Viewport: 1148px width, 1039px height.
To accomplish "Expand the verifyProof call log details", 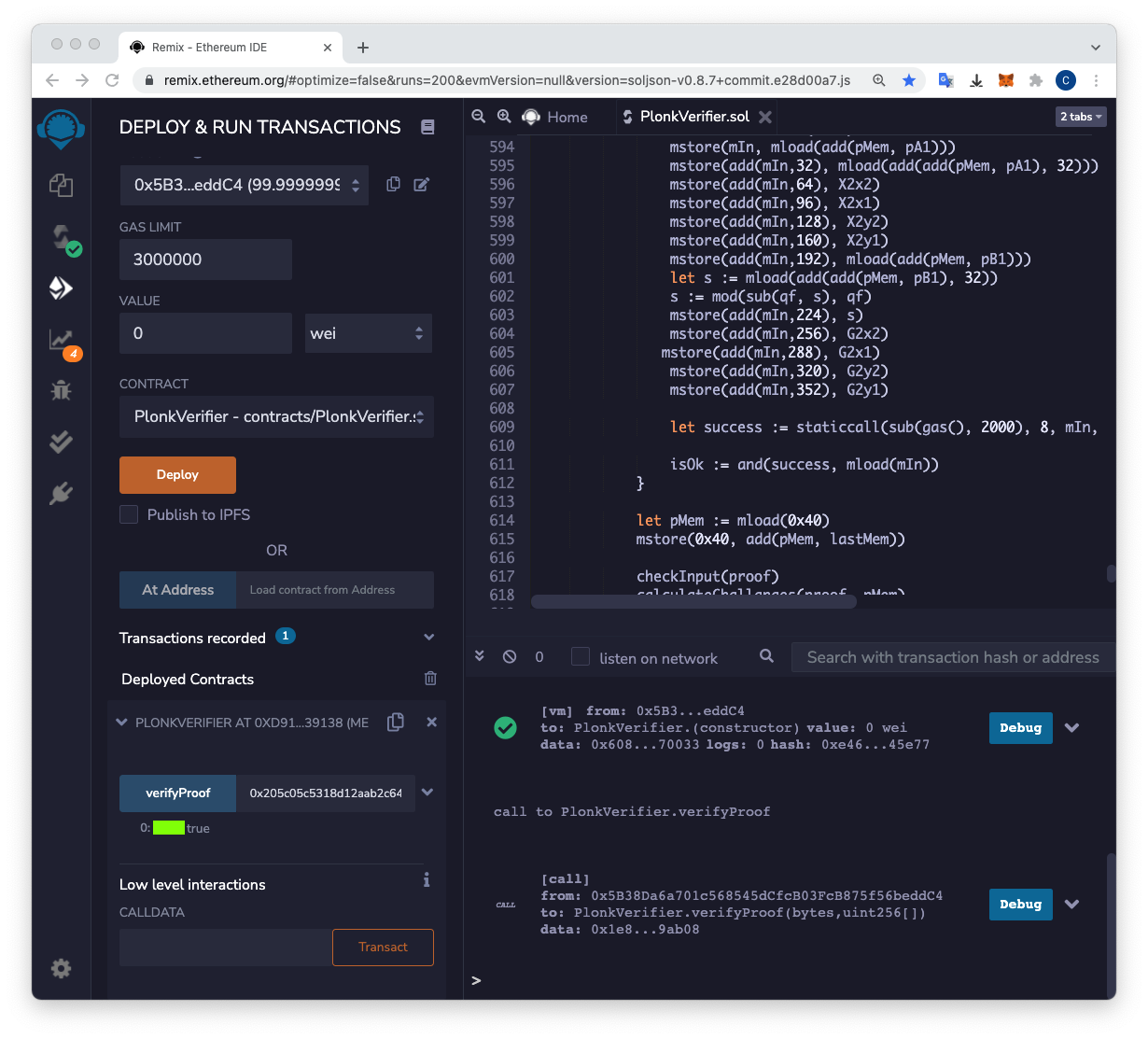I will [x=1071, y=904].
